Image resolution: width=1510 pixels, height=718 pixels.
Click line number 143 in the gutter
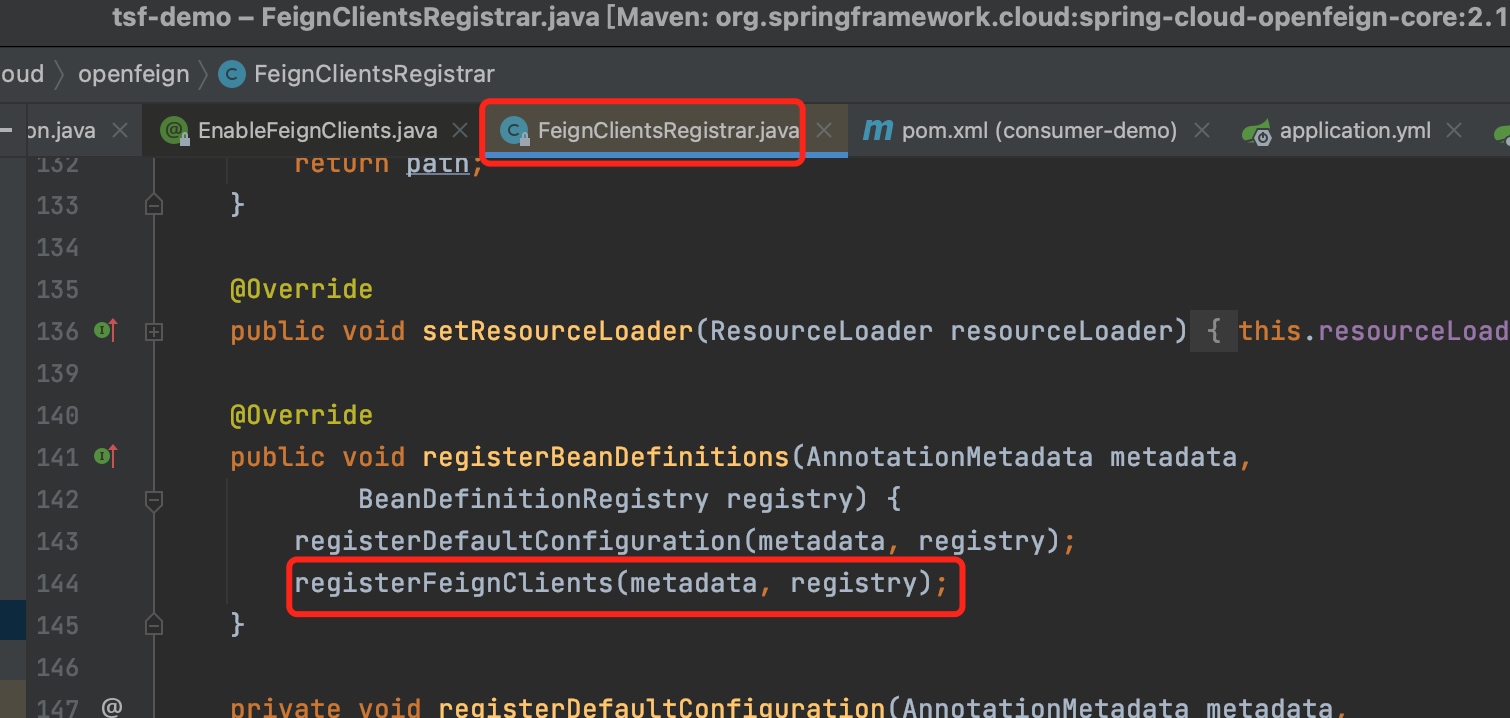(57, 541)
